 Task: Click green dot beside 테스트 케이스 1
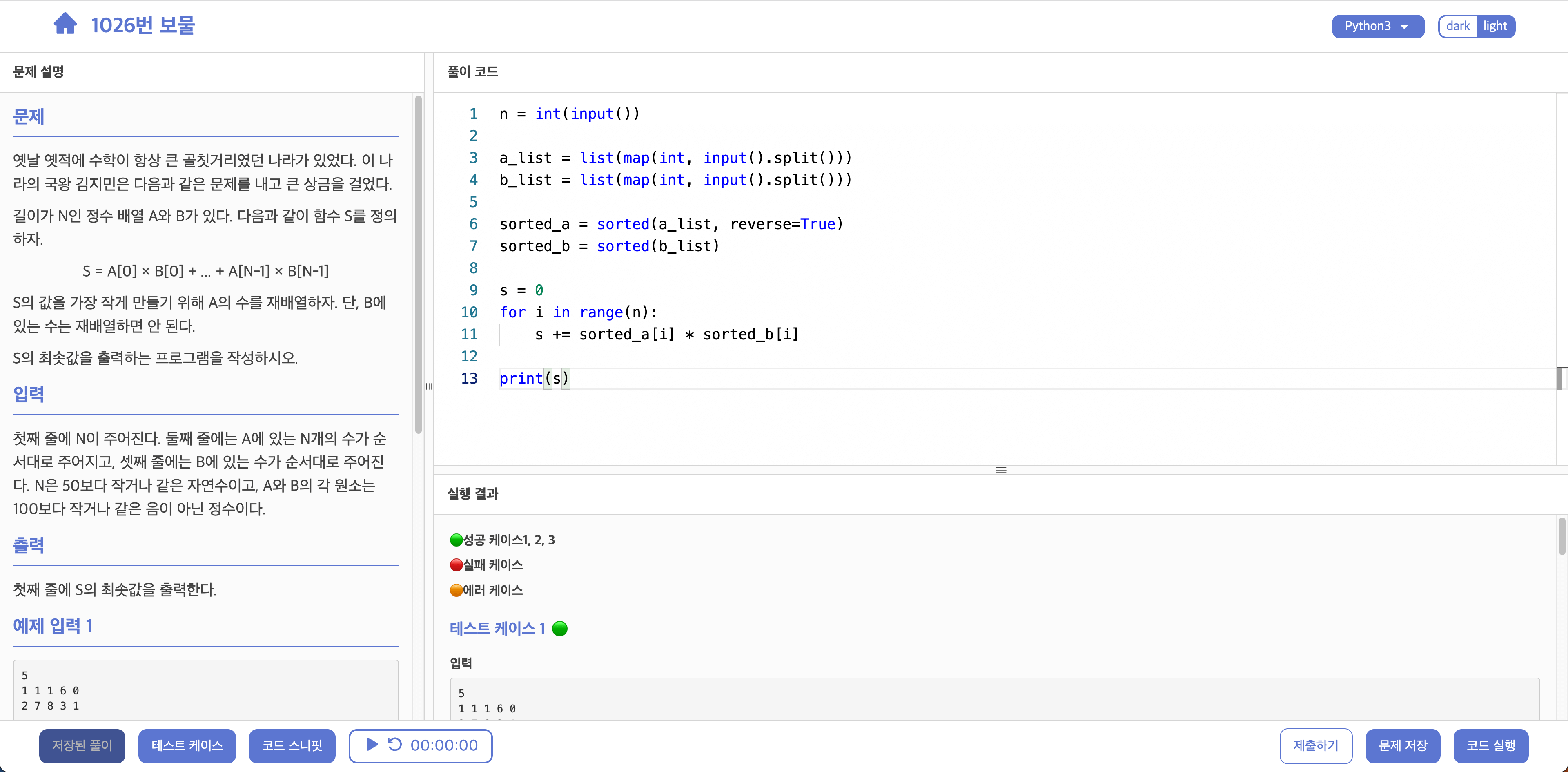(559, 628)
